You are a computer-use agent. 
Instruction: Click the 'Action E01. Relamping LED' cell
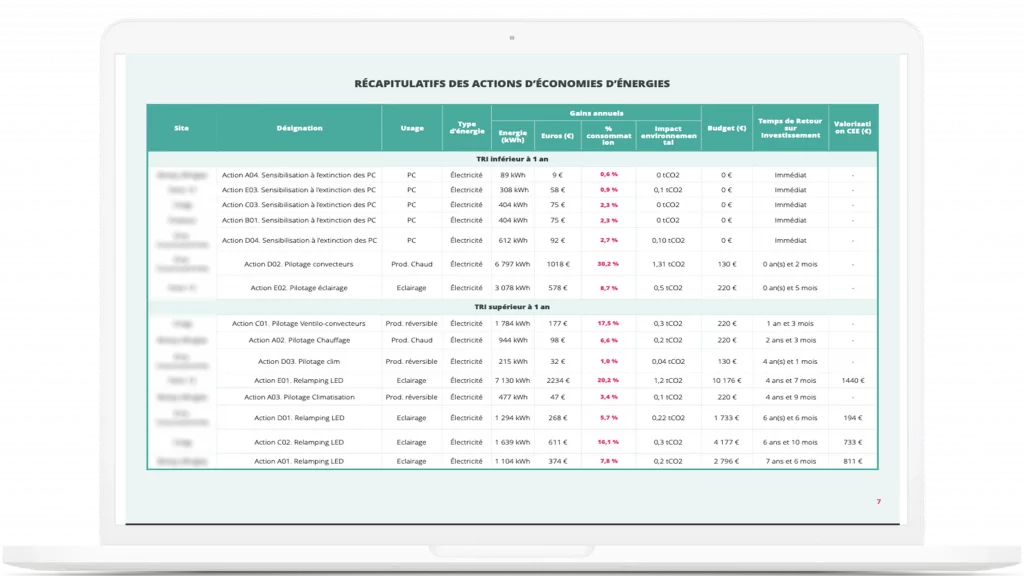tap(299, 380)
